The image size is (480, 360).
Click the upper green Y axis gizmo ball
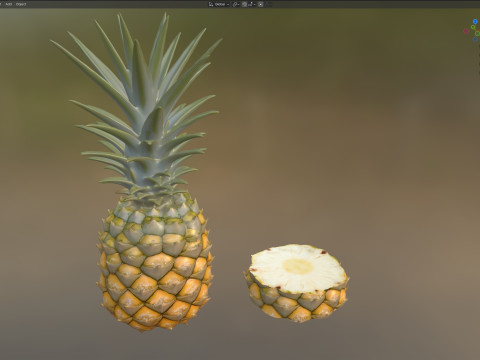[x=473, y=27]
